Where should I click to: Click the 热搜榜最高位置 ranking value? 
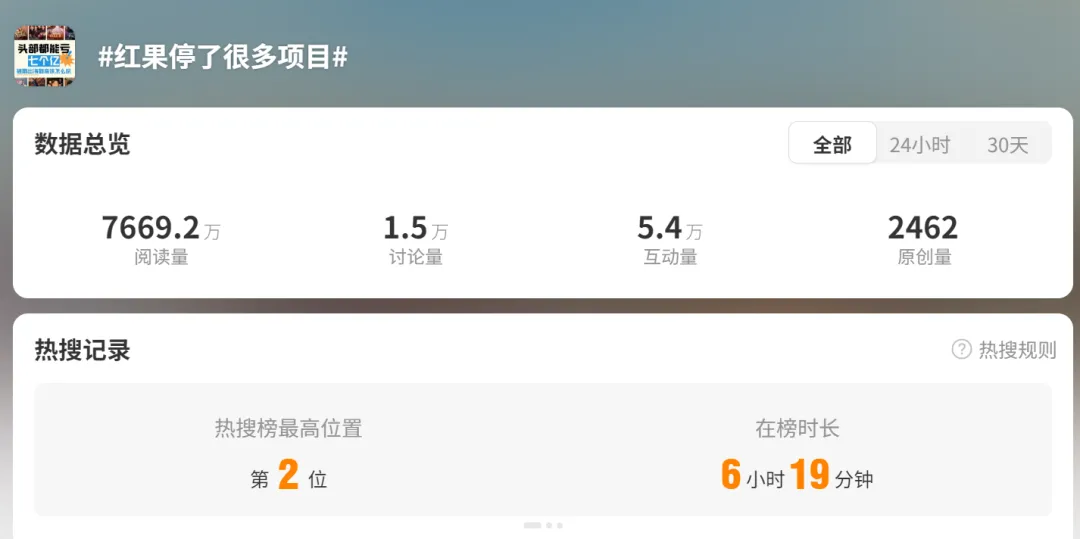click(x=289, y=476)
